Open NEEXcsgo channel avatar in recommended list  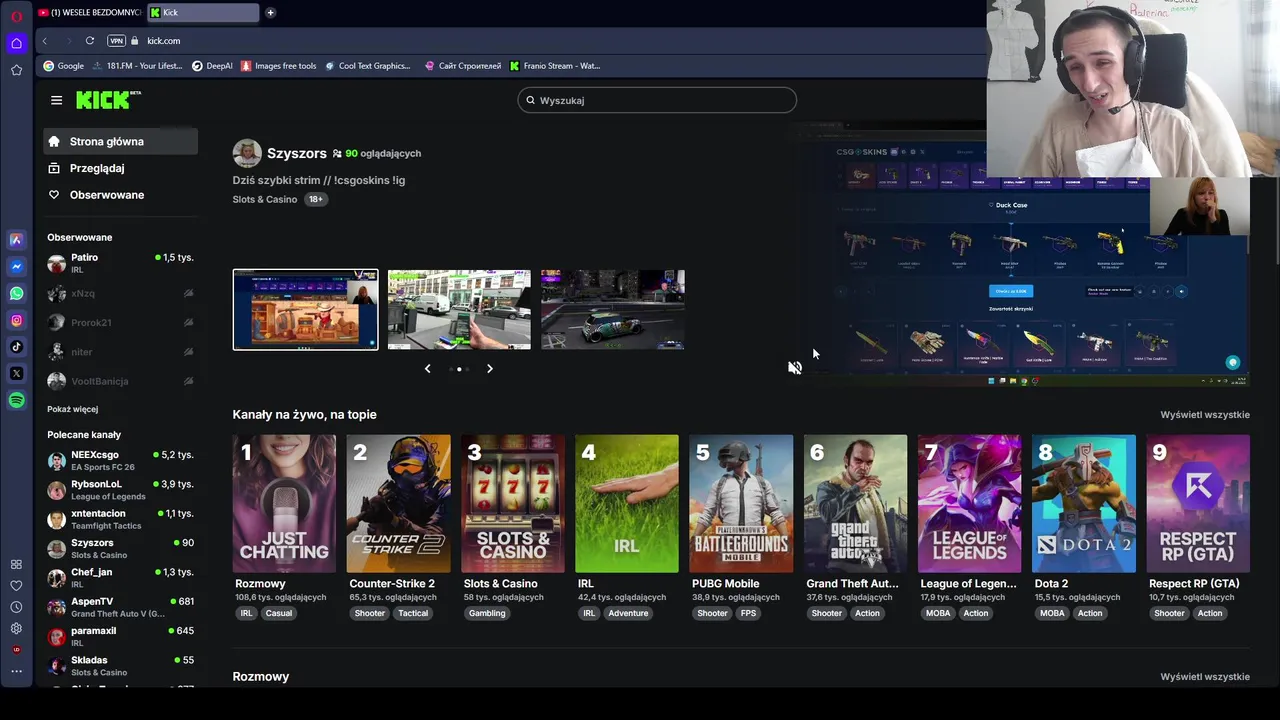(57, 461)
